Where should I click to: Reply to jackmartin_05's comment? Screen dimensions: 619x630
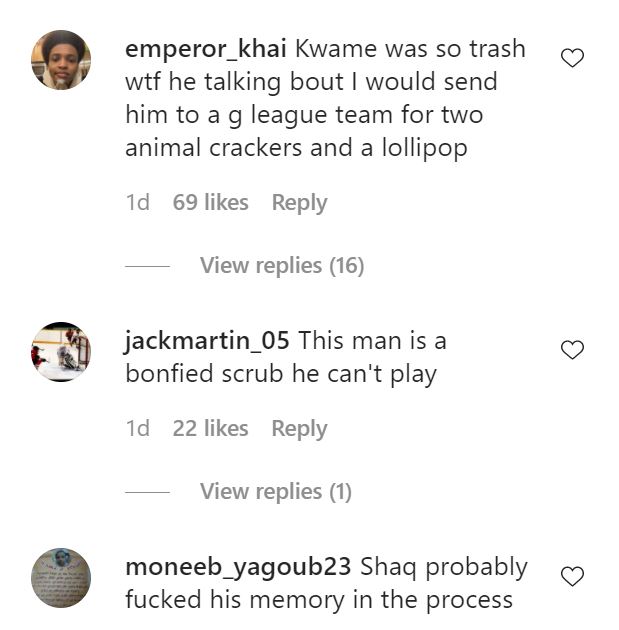299,428
